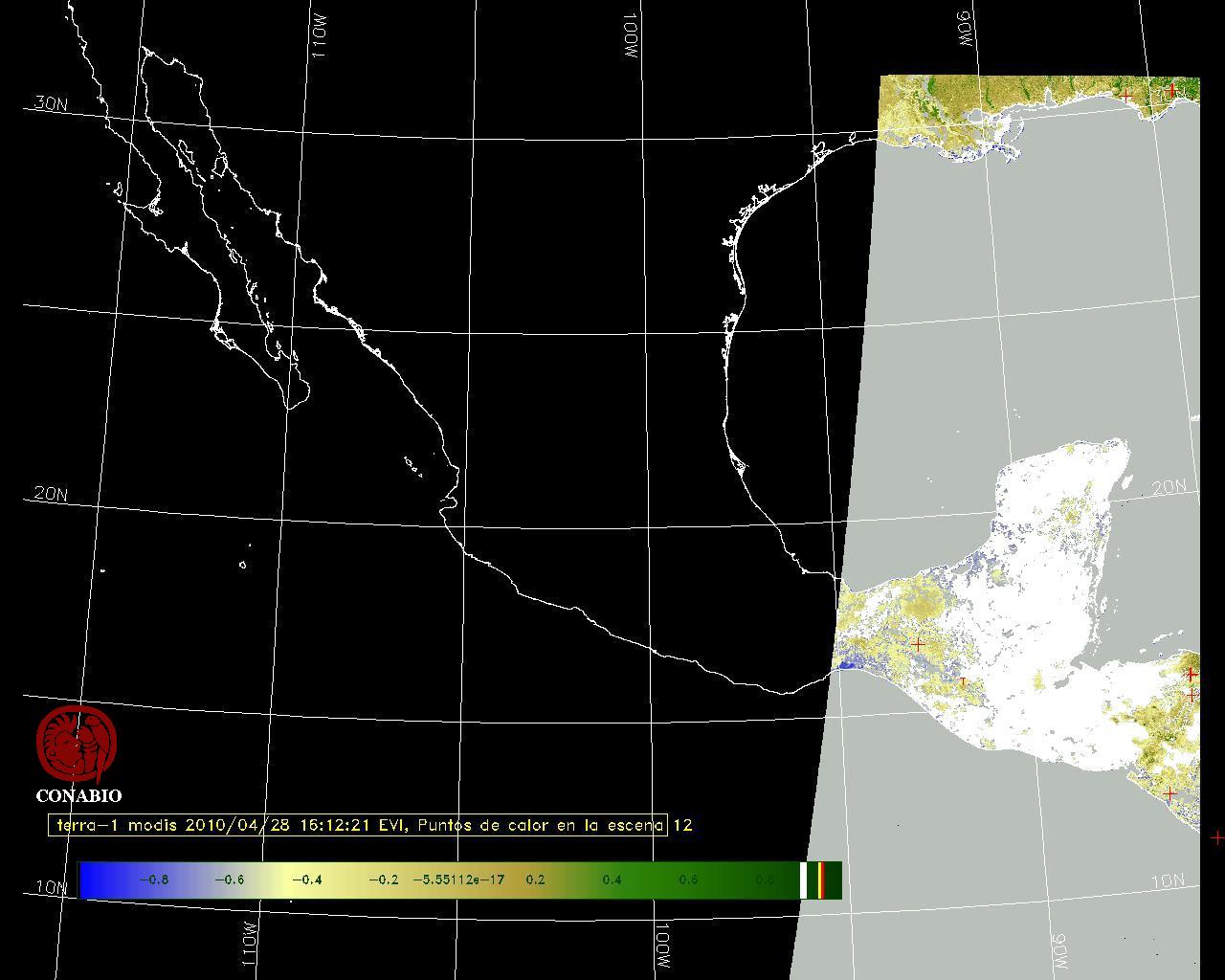Click the small island outline near 110W
This screenshot has width=1225, height=980.
pos(242,565)
